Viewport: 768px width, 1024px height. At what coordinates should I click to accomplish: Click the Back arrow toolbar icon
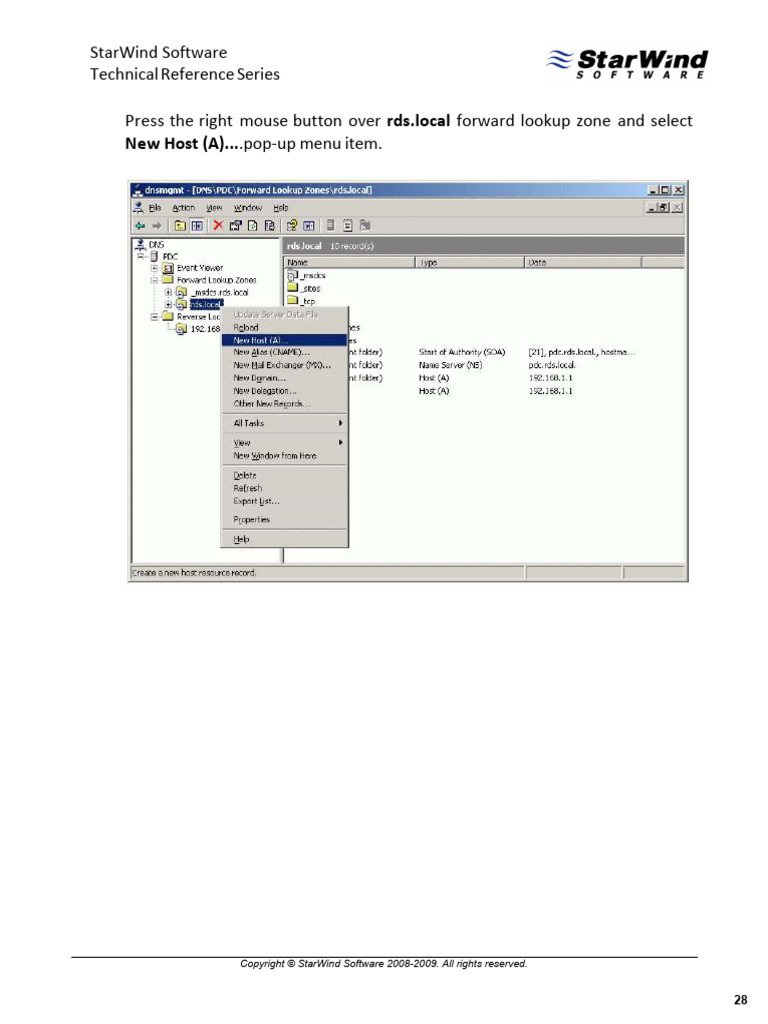pyautogui.click(x=140, y=226)
